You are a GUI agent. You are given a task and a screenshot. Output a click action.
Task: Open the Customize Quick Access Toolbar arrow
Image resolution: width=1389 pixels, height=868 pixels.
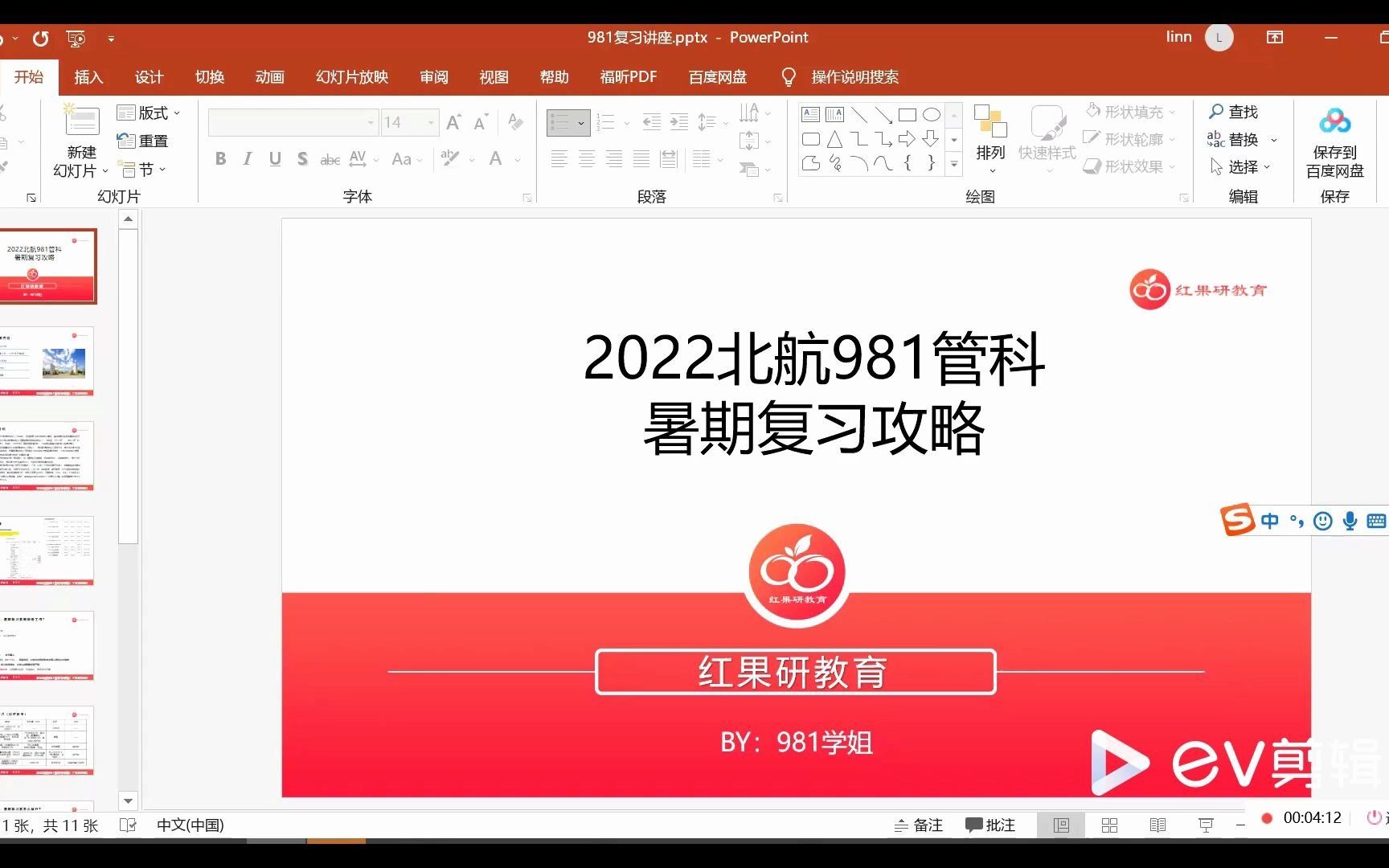click(x=111, y=38)
